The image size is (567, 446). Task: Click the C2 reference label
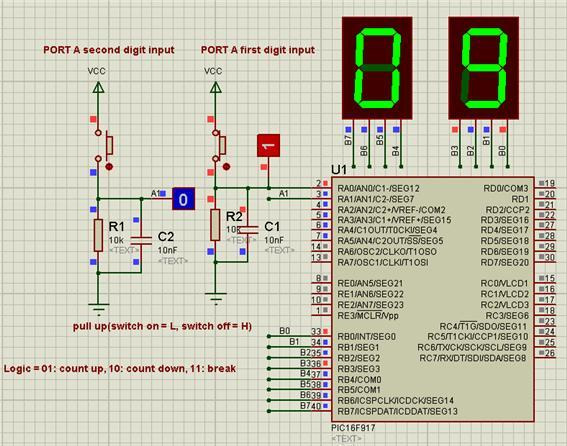(166, 237)
